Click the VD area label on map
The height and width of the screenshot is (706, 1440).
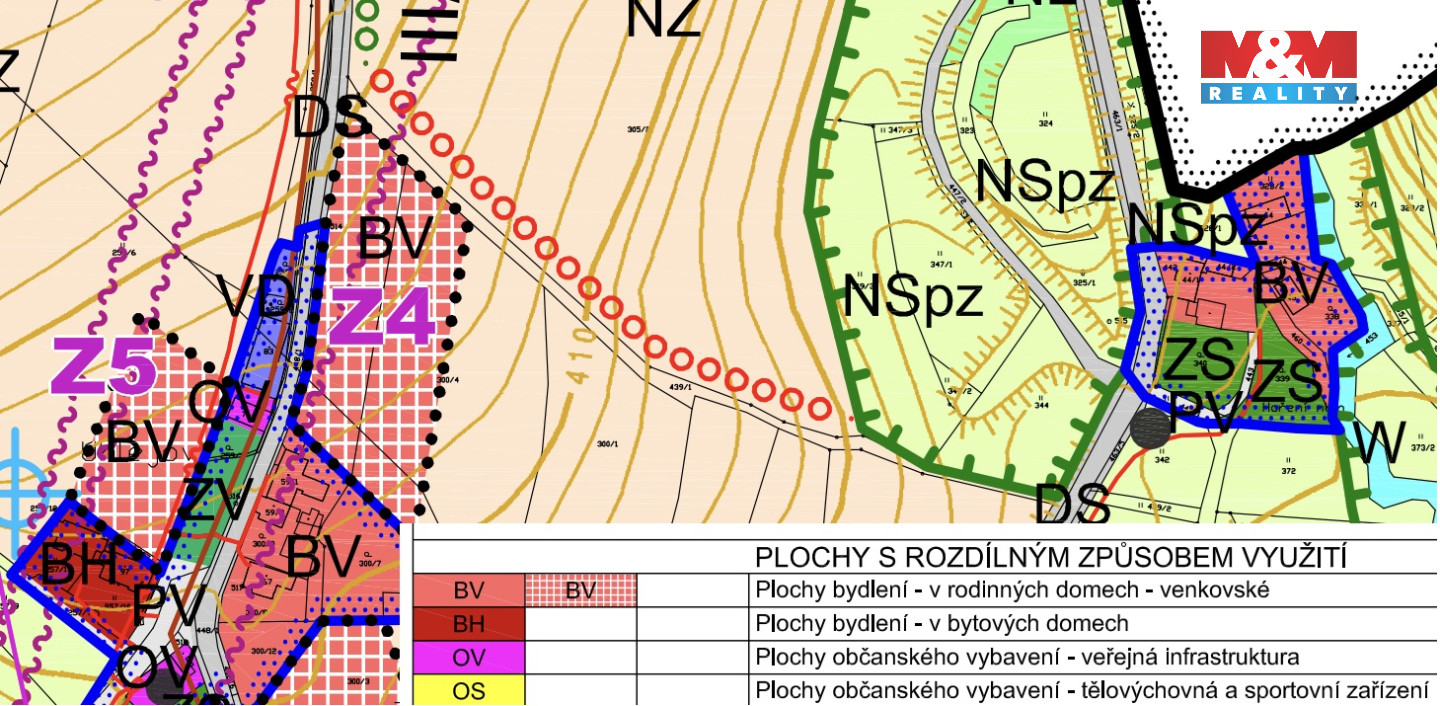(256, 297)
